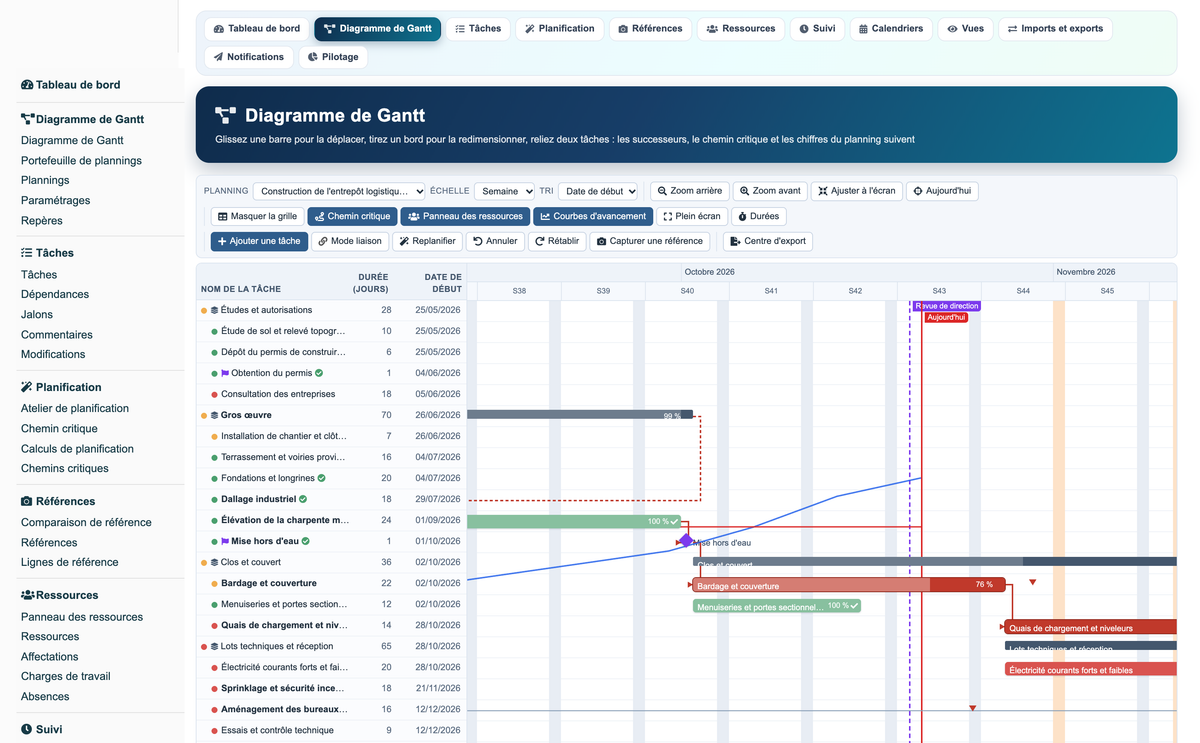This screenshot has width=1200, height=743.
Task: Click Capturer une référence
Action: click(650, 241)
